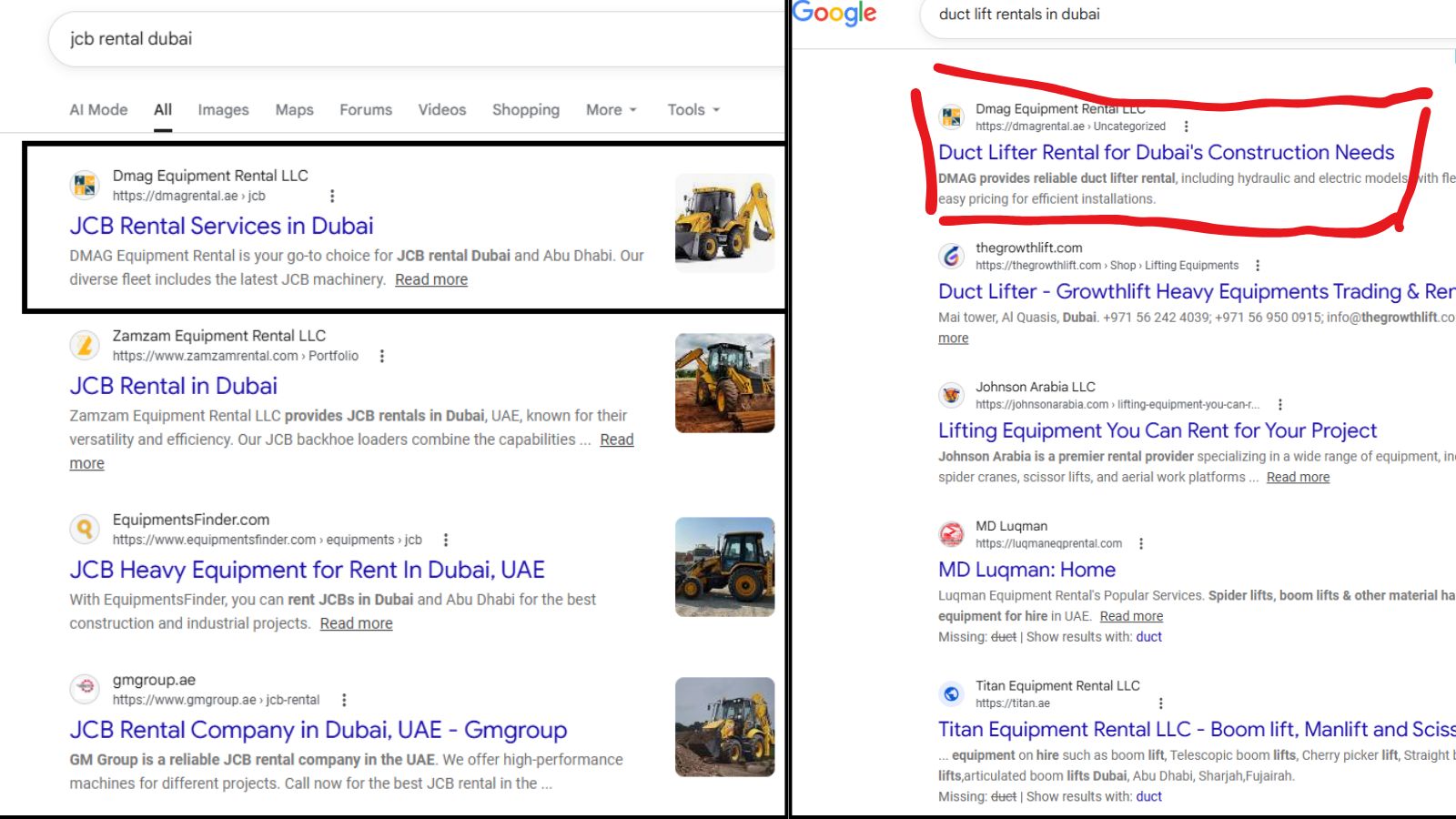The width and height of the screenshot is (1456, 819).
Task: Open the three-dot menu for johnsonarabia.com result
Action: (1279, 405)
